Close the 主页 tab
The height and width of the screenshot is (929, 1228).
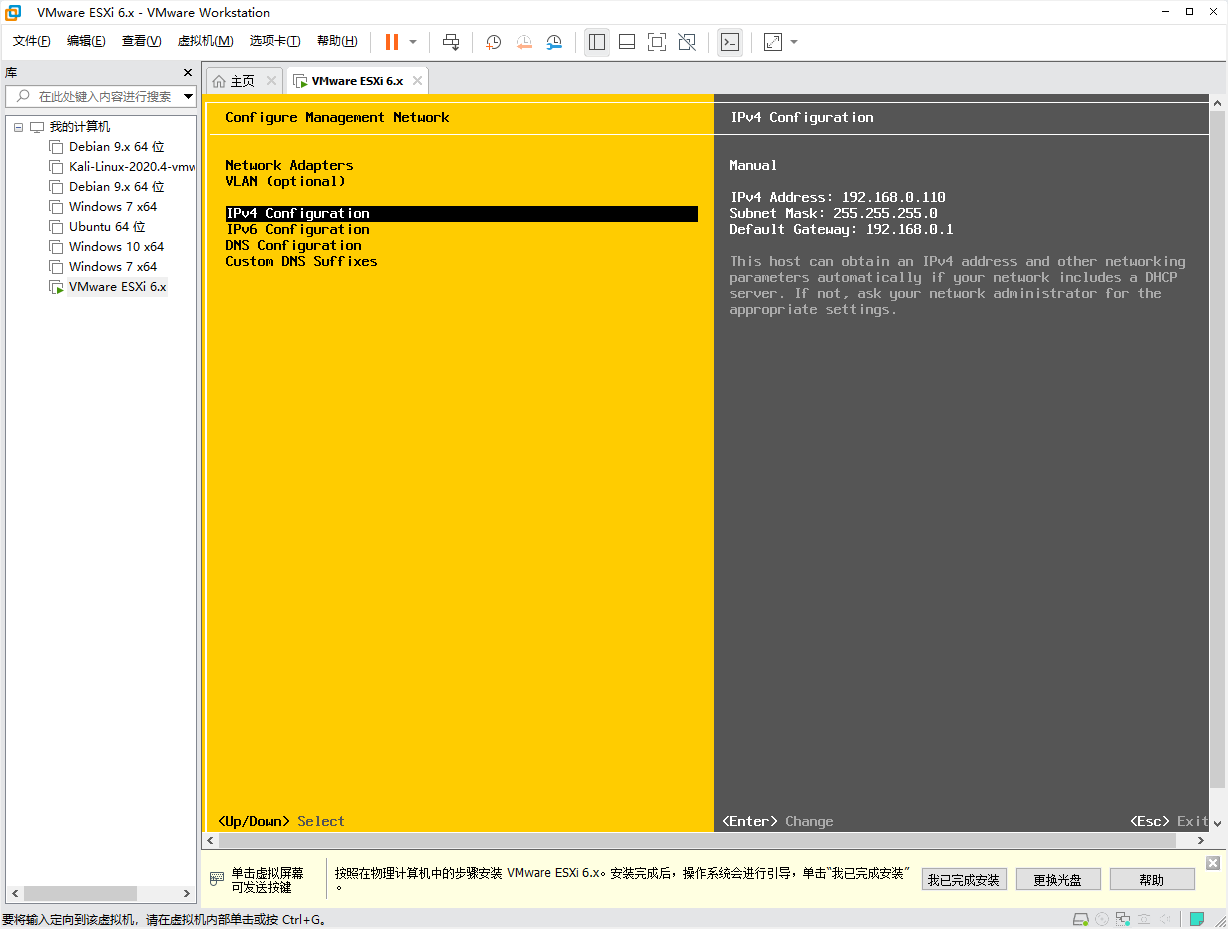tap(271, 81)
